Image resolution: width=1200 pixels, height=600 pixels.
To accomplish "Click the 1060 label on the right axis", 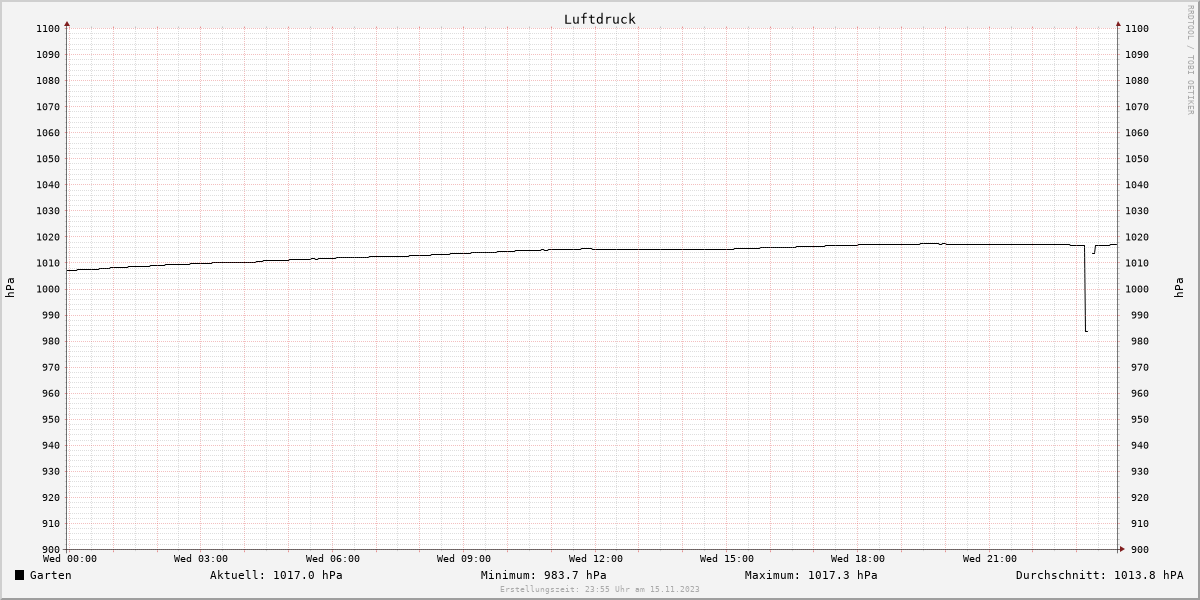I will coord(1137,133).
